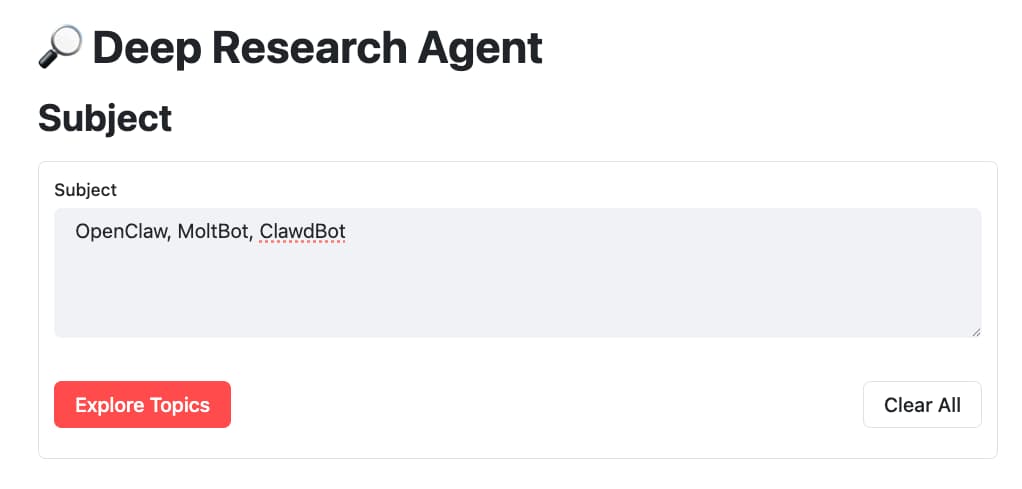Click the bold Subject section heading
The width and height of the screenshot is (1022, 489).
point(105,118)
